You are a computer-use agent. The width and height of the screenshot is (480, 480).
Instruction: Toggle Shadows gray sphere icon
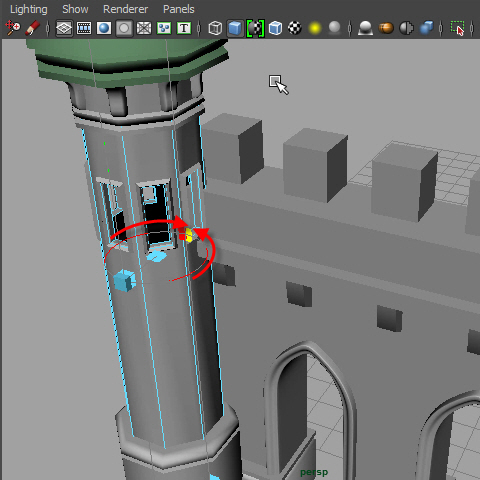tap(335, 28)
